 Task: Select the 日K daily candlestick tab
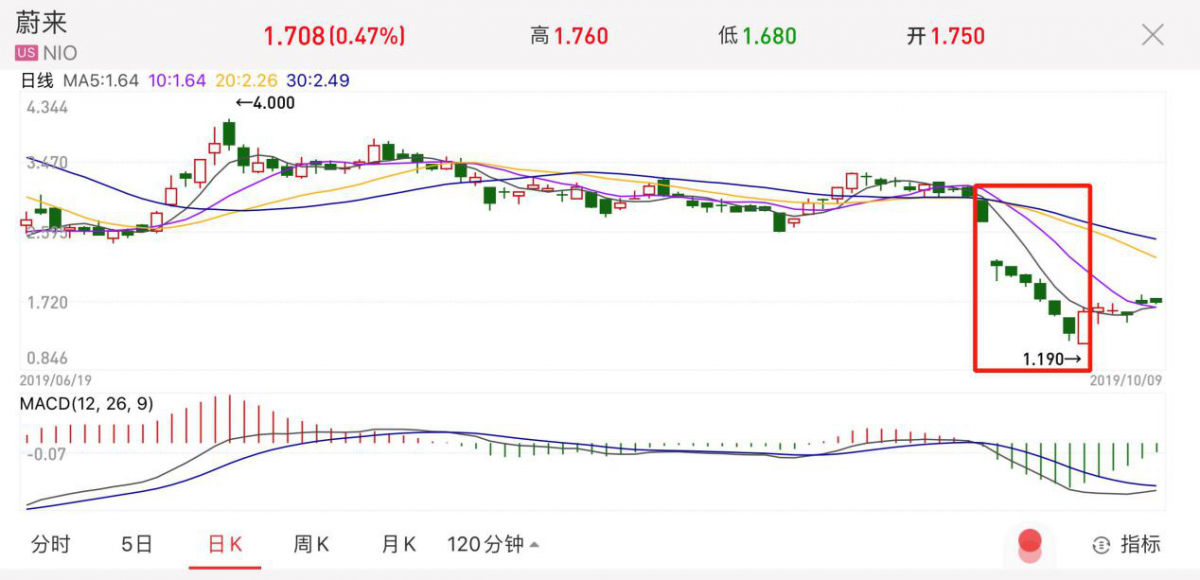[x=225, y=544]
